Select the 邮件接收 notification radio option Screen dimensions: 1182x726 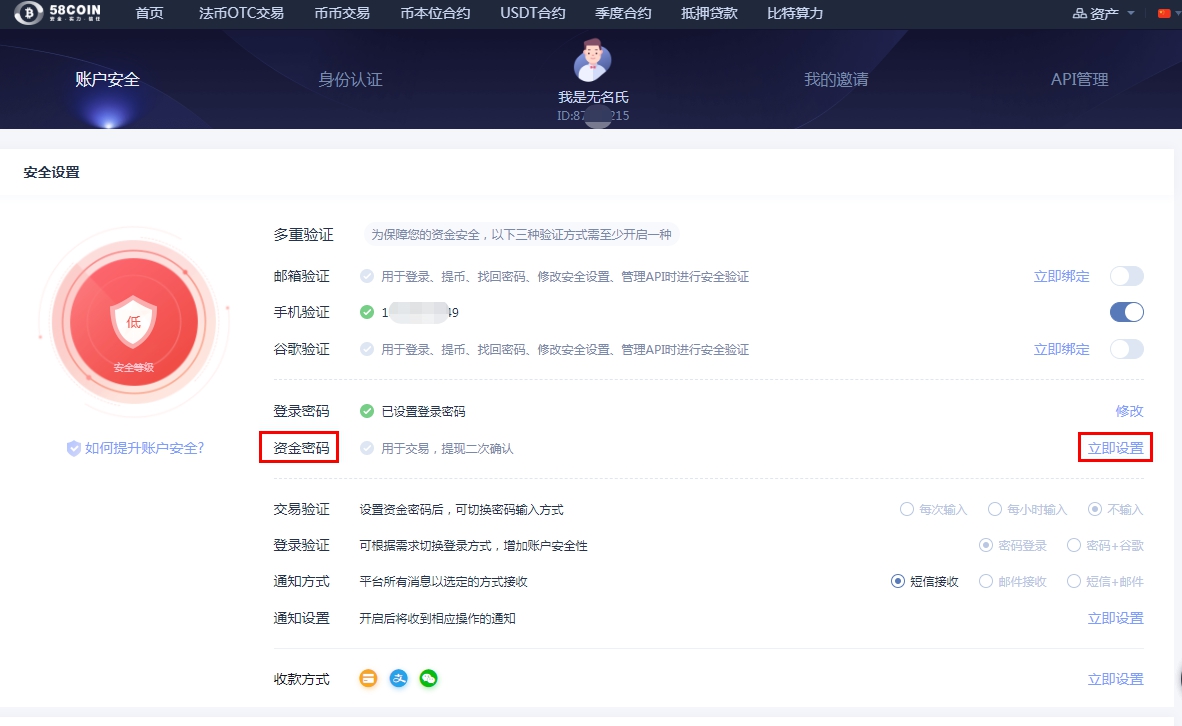click(986, 581)
